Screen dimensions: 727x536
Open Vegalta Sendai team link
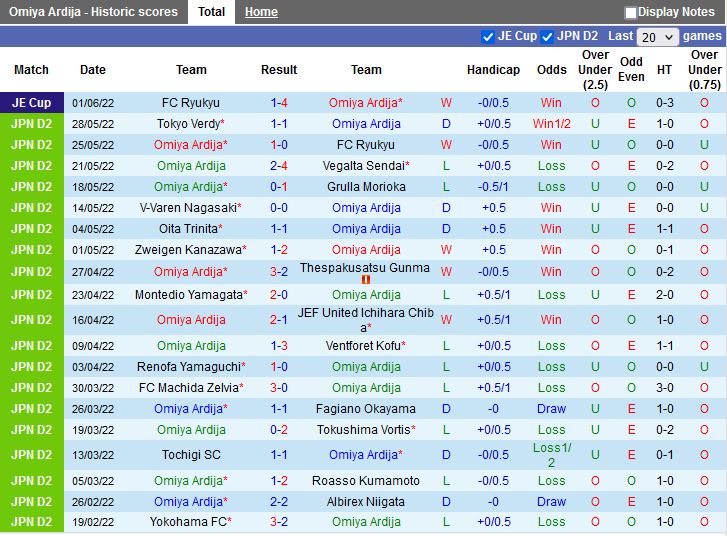[366, 166]
